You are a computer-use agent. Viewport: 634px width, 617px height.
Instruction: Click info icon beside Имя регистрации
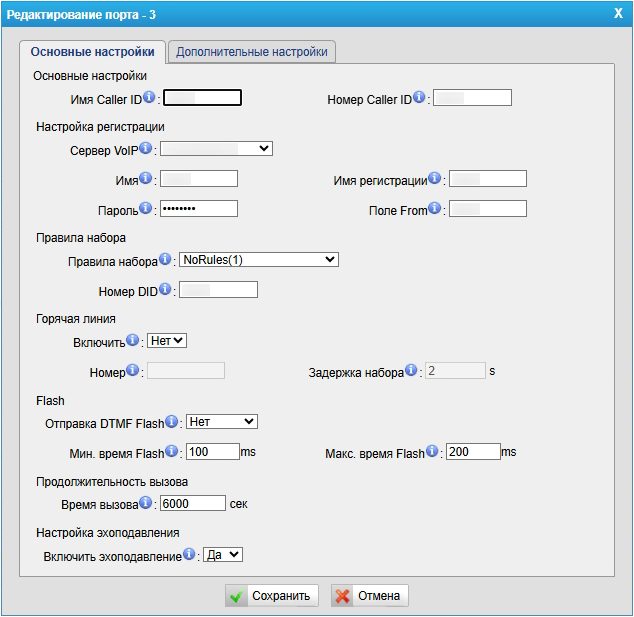435,178
